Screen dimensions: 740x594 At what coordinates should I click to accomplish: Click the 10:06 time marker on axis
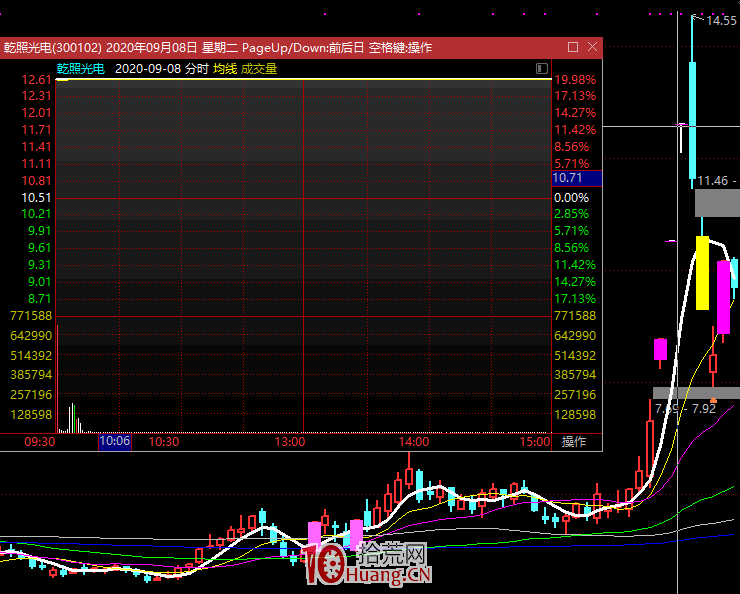point(114,441)
